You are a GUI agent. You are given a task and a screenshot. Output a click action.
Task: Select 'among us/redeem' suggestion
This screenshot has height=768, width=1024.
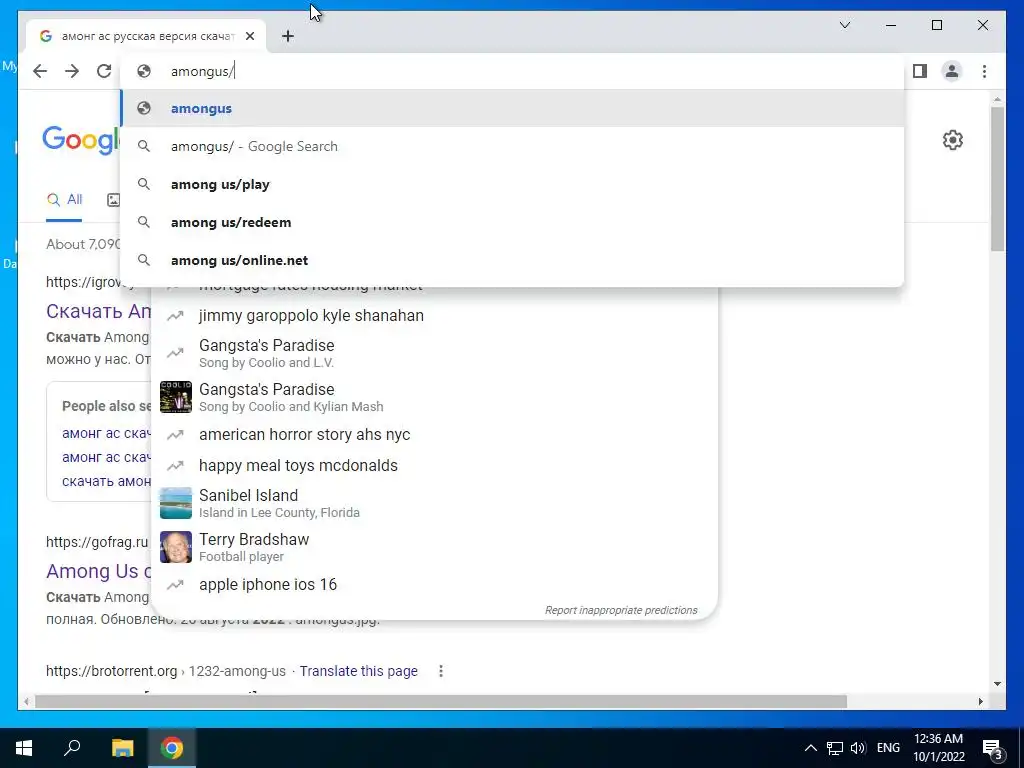(513, 222)
